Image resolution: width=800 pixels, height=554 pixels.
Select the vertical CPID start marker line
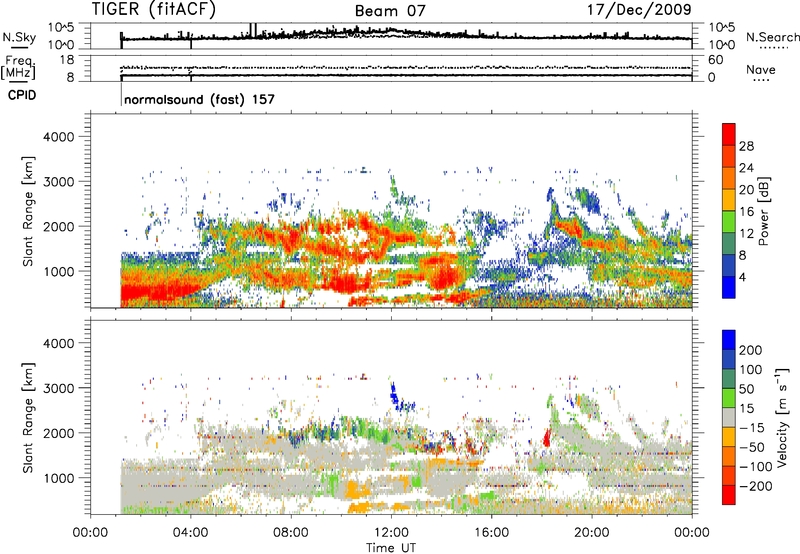(x=121, y=93)
